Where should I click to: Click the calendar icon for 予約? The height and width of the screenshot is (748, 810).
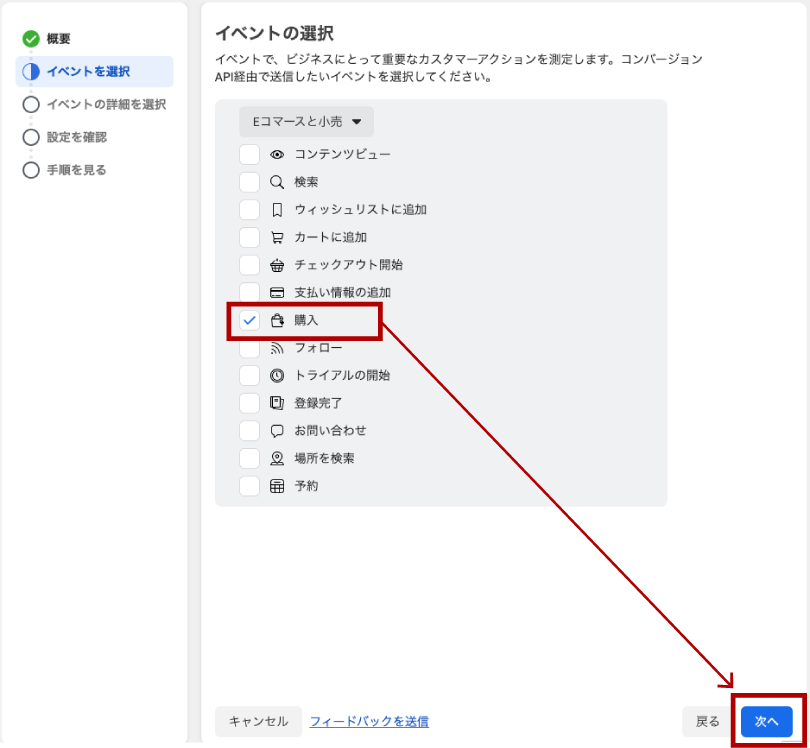coord(278,486)
